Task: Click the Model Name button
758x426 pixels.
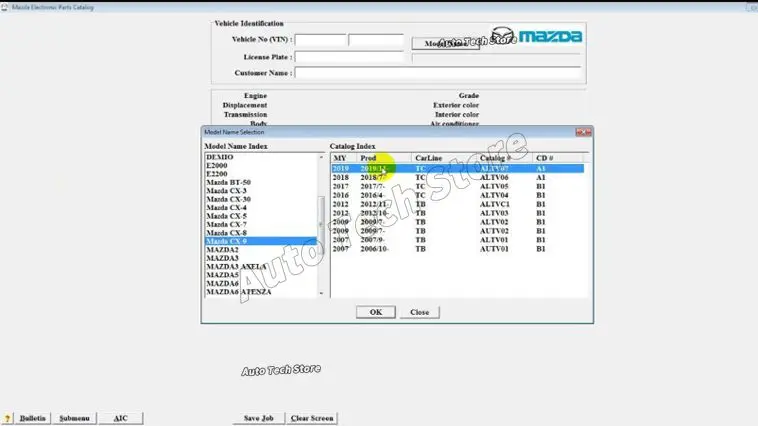Action: coord(445,44)
